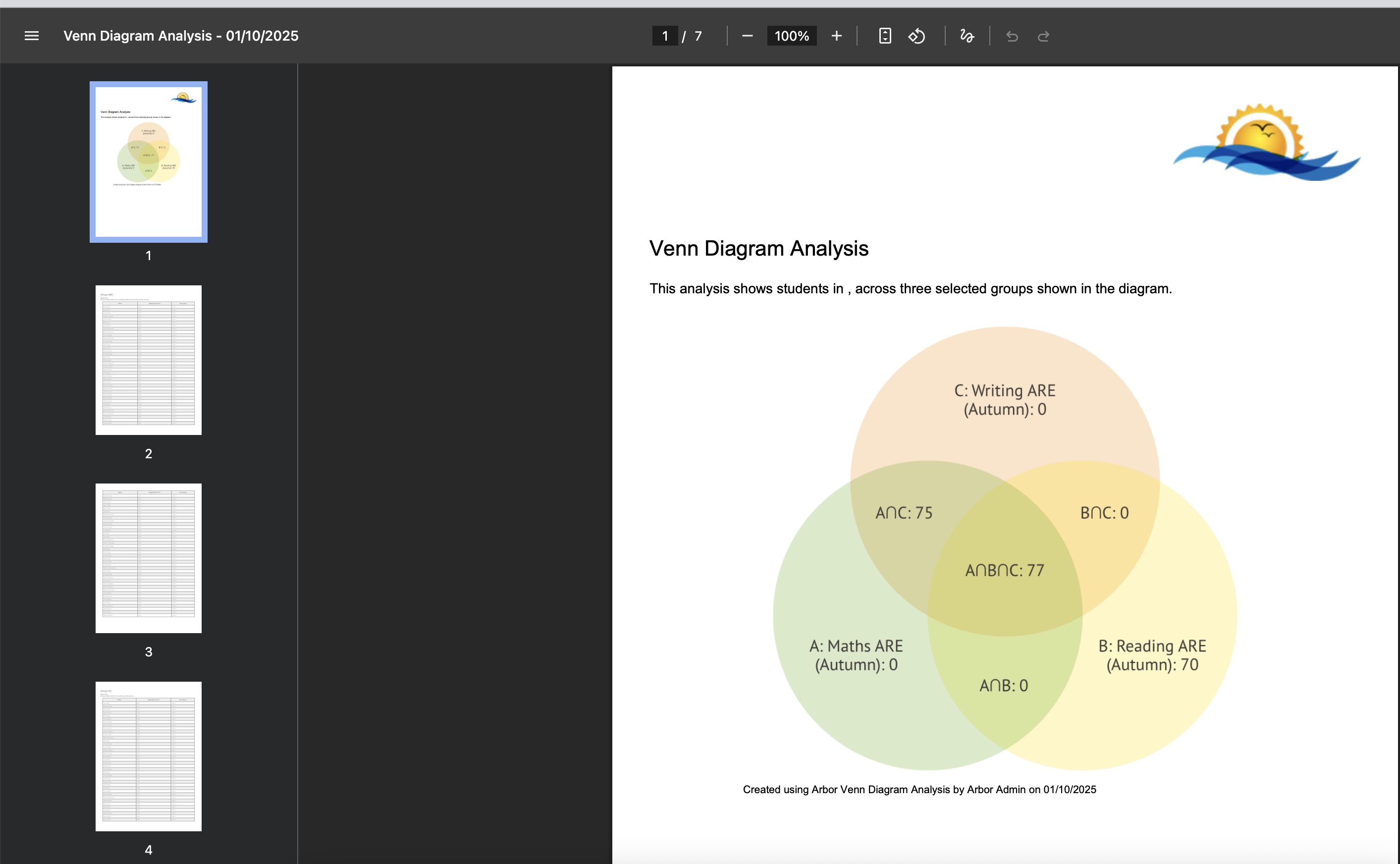Jump to page 3 thumbnail
1400x864 pixels.
click(x=149, y=558)
